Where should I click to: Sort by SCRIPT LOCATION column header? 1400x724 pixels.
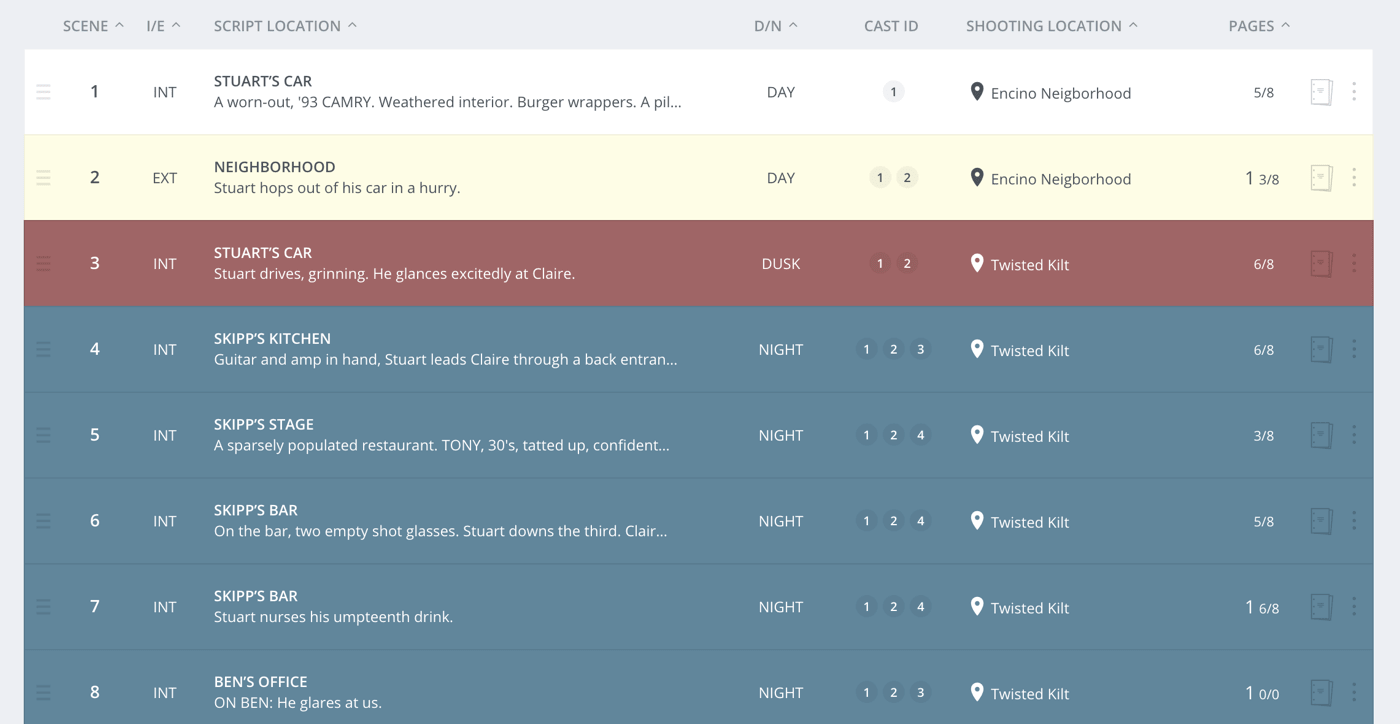point(285,26)
